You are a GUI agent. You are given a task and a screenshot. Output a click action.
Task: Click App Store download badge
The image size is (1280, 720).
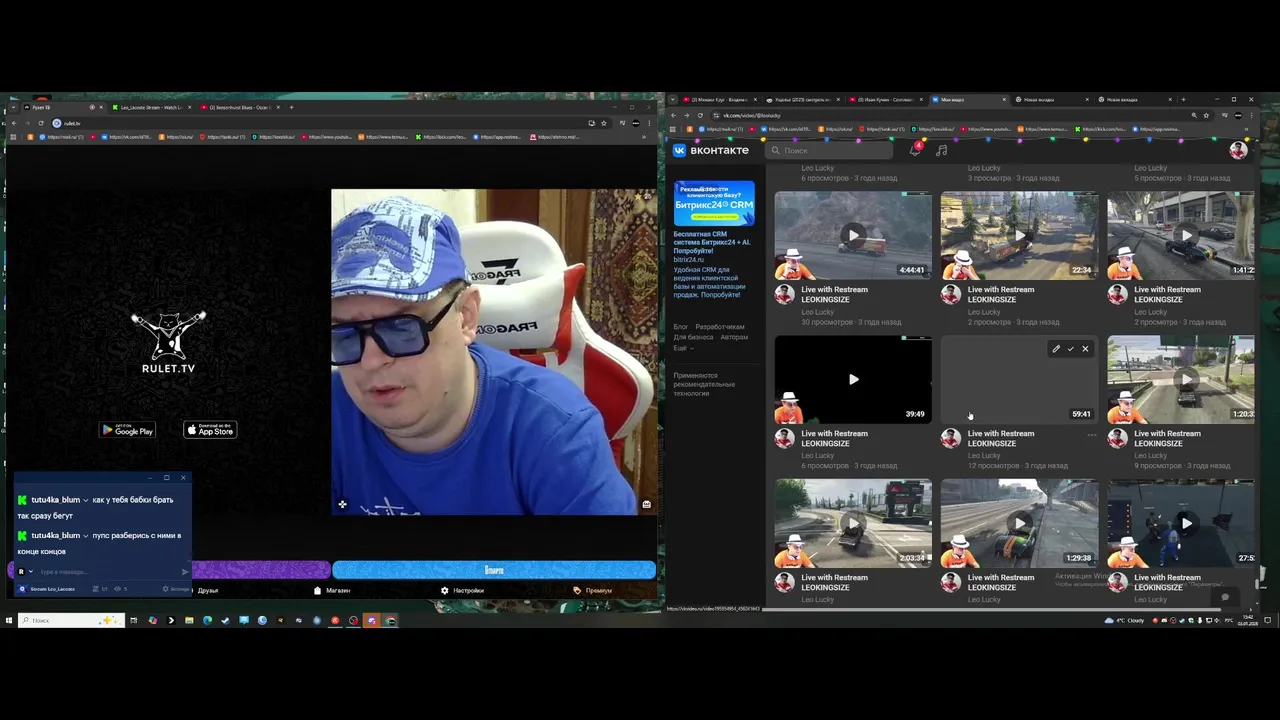tap(210, 430)
